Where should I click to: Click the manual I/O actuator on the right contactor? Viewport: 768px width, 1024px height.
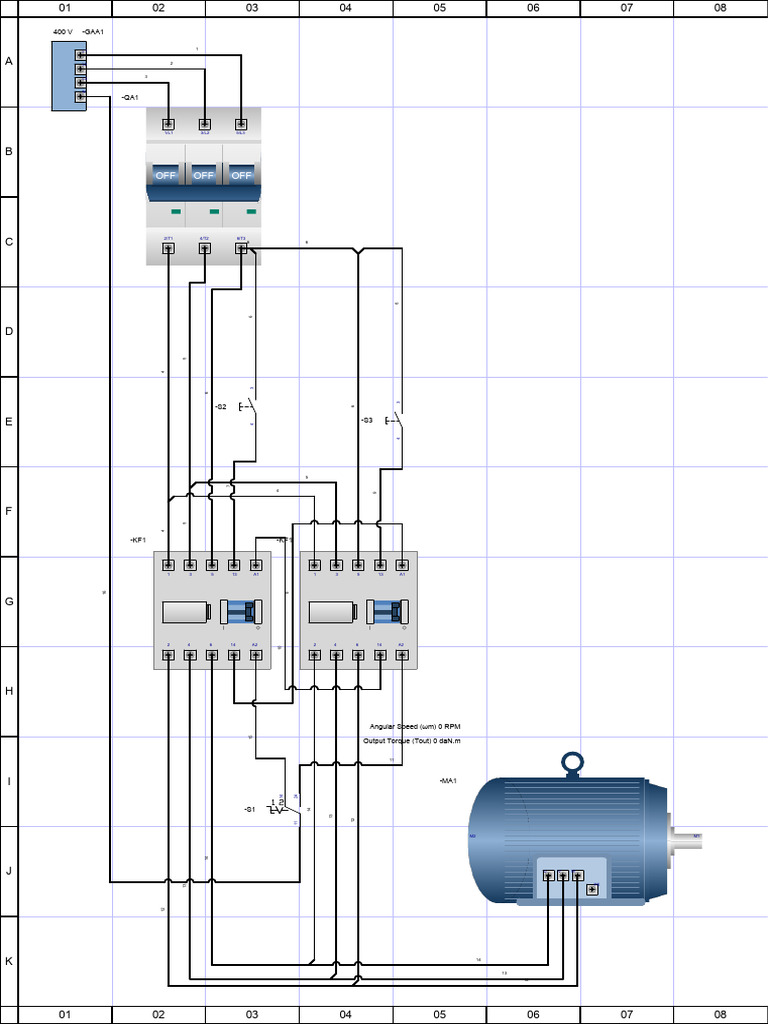tap(387, 612)
